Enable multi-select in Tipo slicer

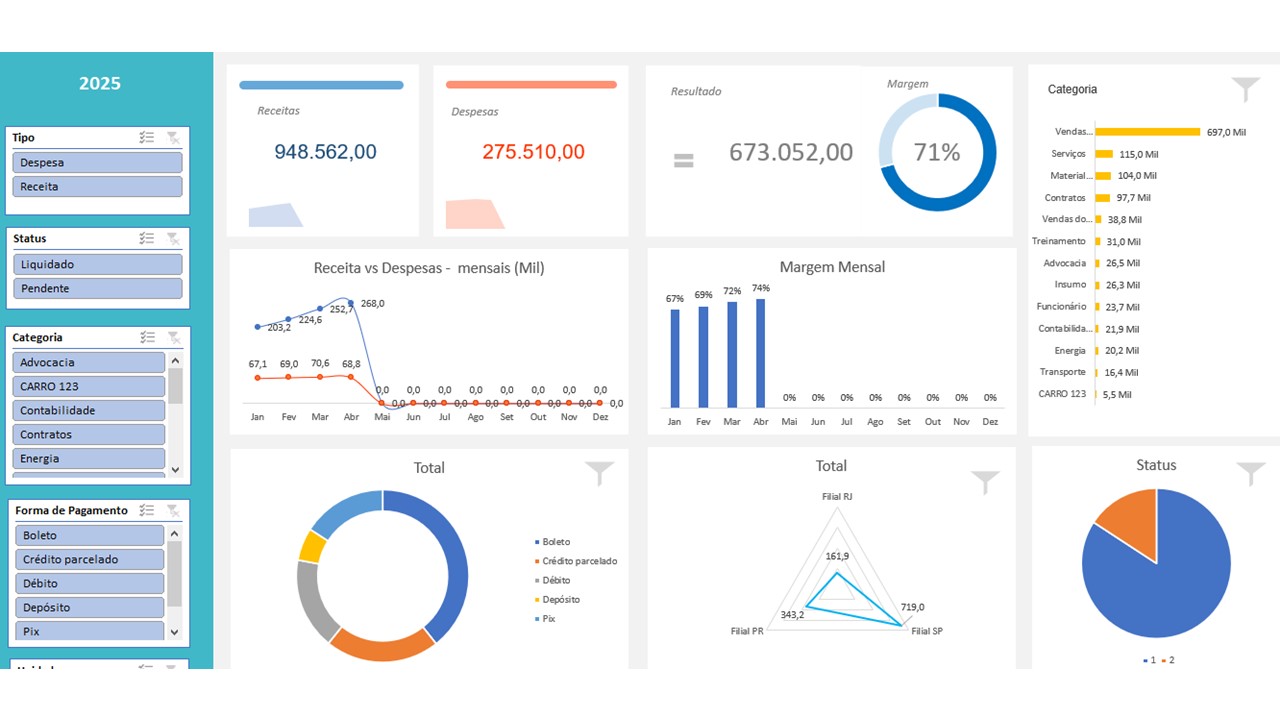pos(147,138)
